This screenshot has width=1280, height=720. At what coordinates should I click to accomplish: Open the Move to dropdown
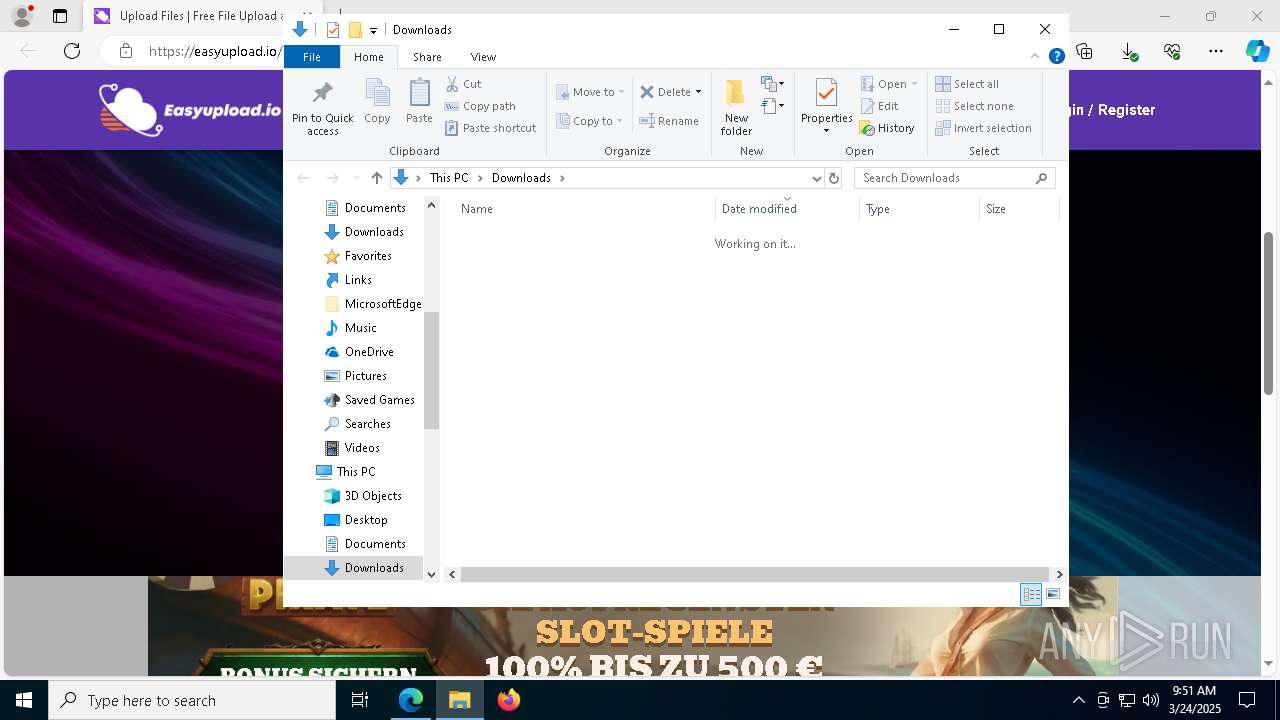click(590, 92)
